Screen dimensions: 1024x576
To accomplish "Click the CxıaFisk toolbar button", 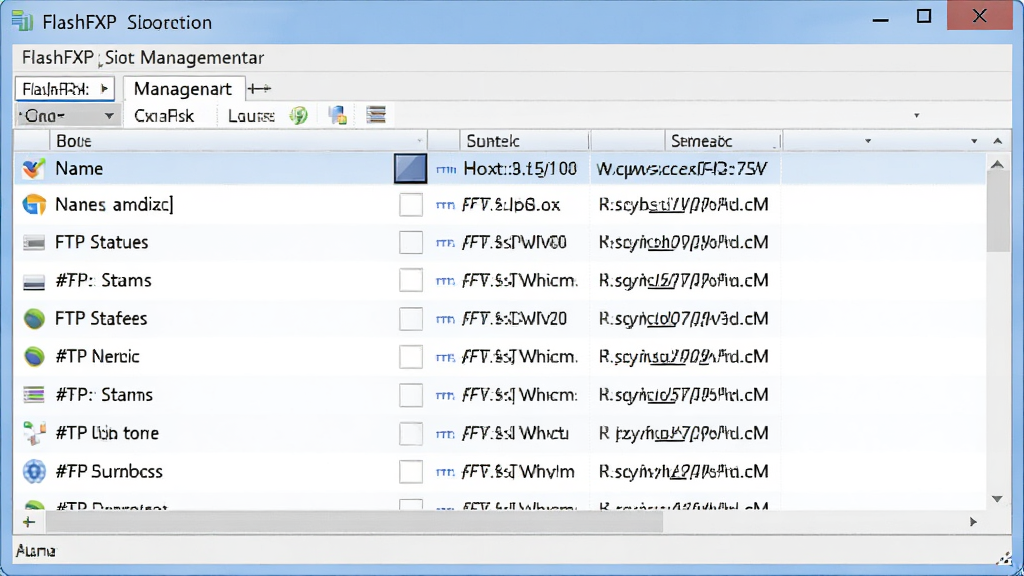I will click(164, 116).
